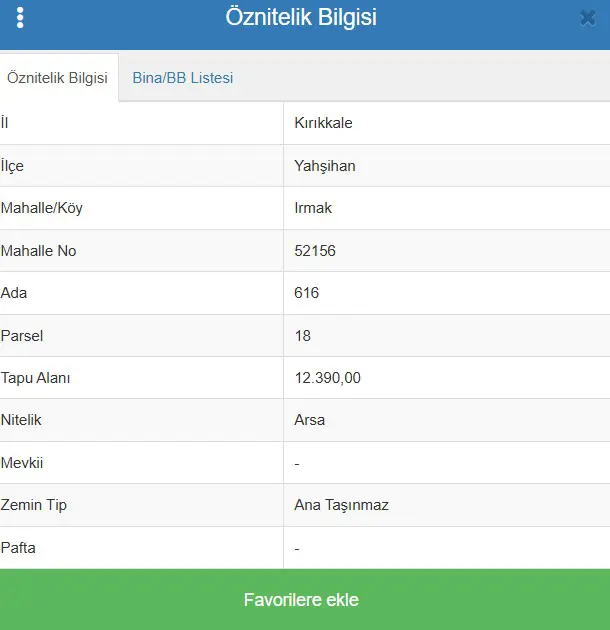
Task: Click the Ada row label
Action: (14, 293)
